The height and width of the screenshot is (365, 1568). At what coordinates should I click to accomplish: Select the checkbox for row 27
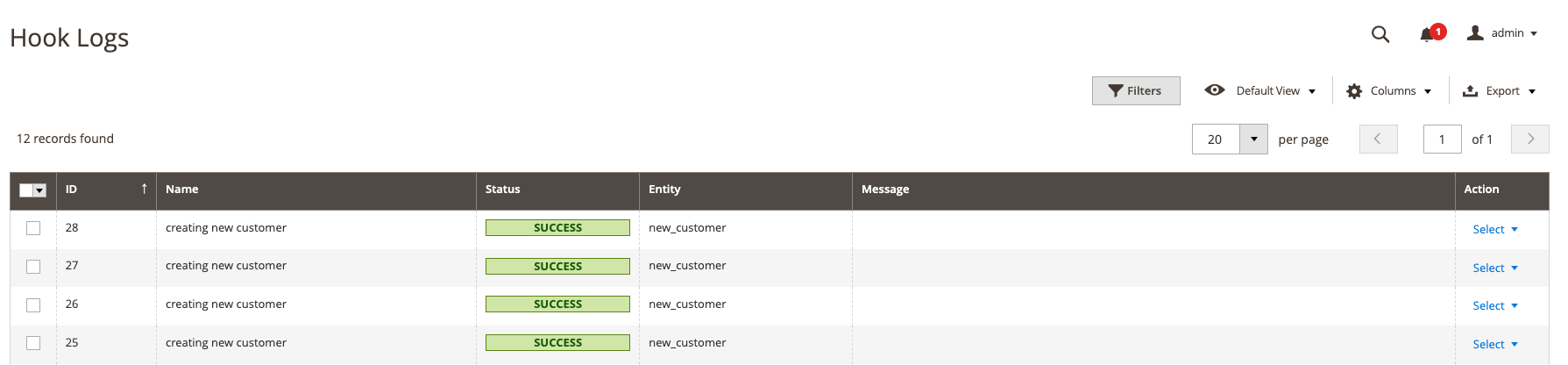pyautogui.click(x=33, y=266)
